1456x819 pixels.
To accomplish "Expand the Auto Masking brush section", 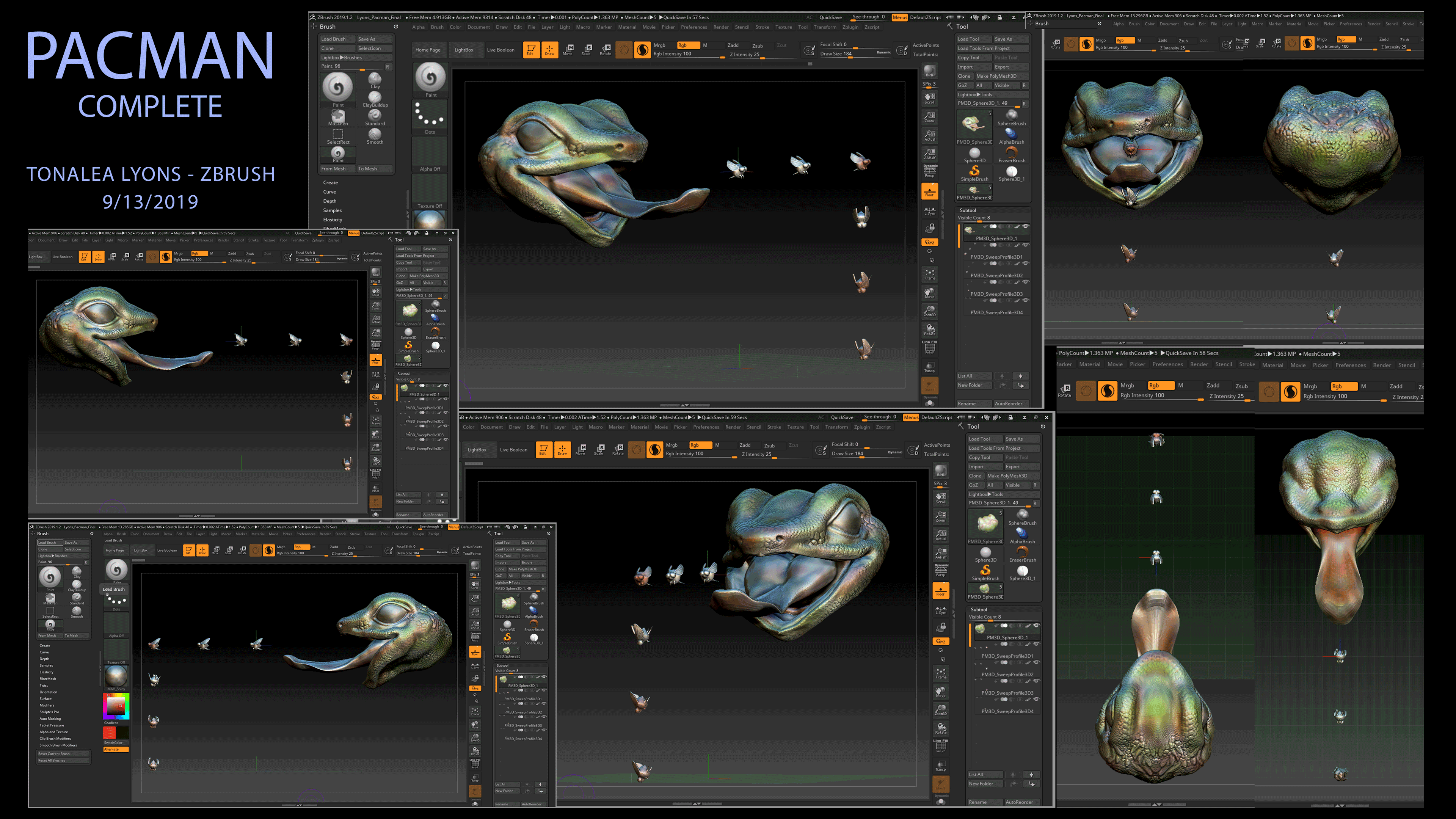I will (50, 719).
